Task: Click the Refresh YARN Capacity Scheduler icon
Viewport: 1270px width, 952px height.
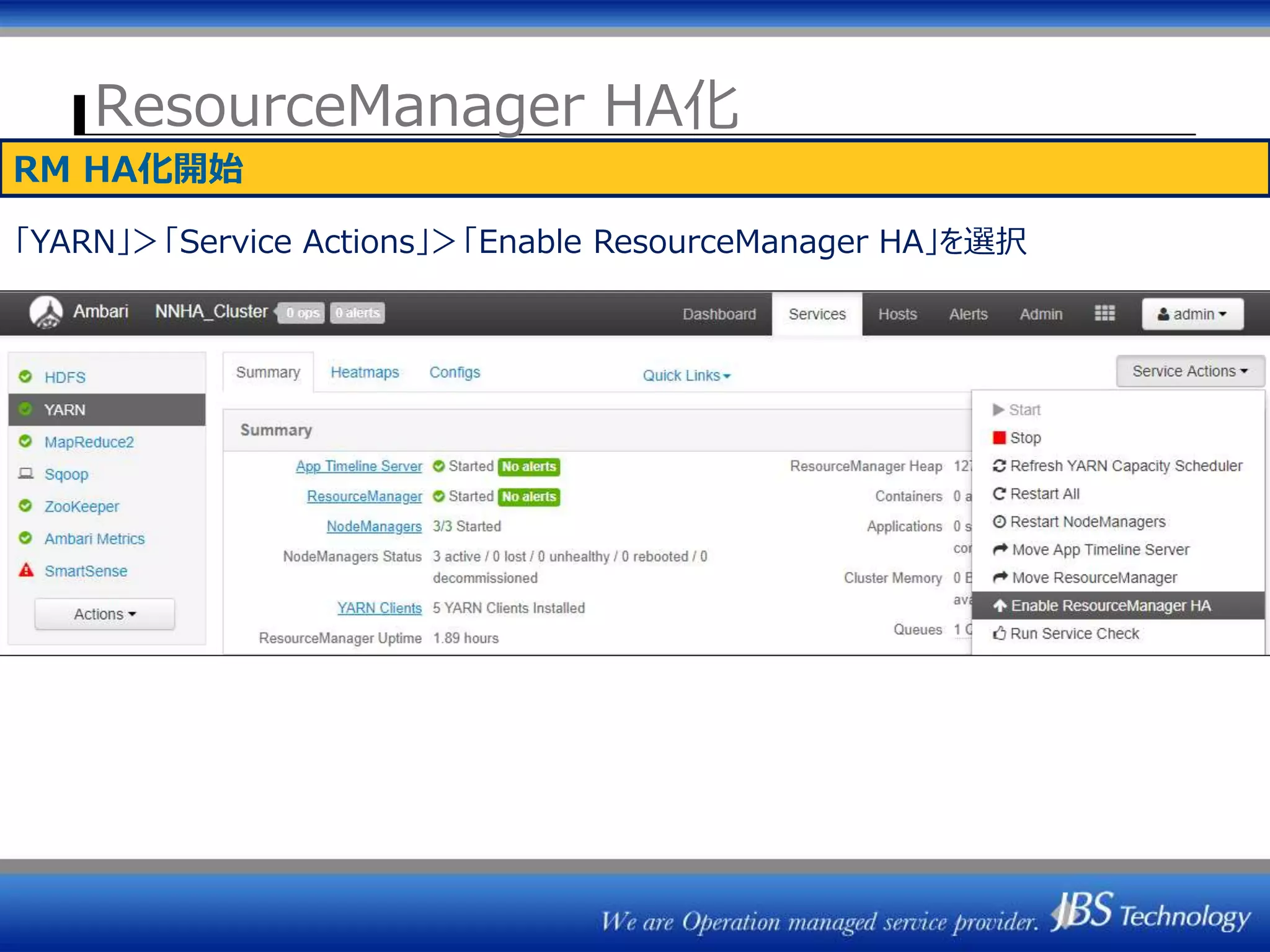Action: pos(999,465)
